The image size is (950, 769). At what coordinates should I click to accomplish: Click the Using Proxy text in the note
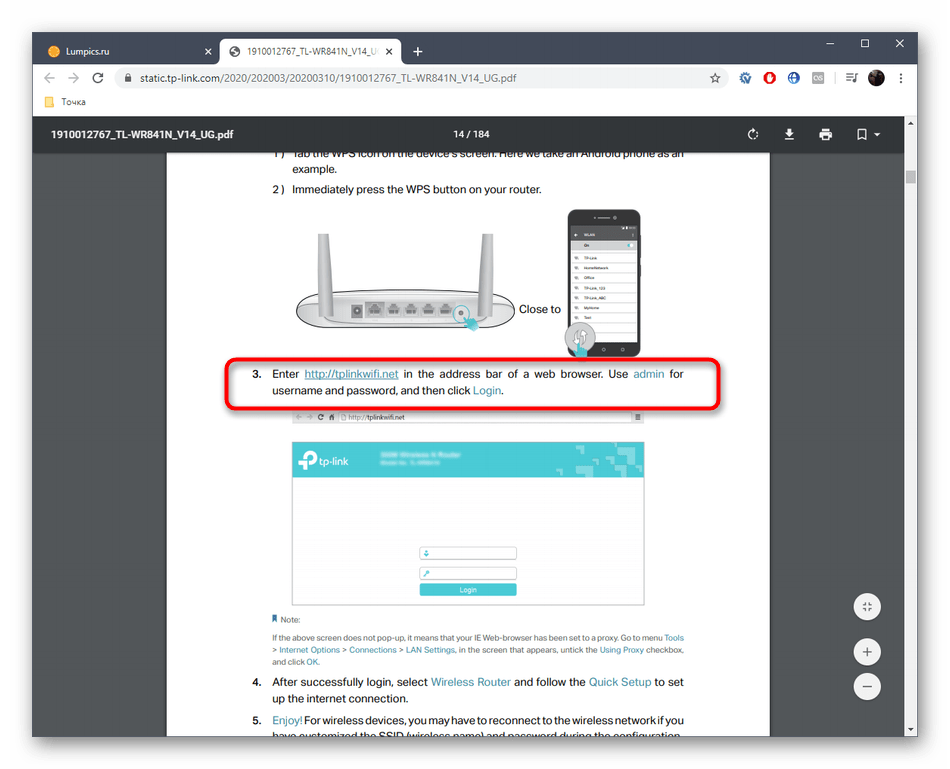point(622,650)
